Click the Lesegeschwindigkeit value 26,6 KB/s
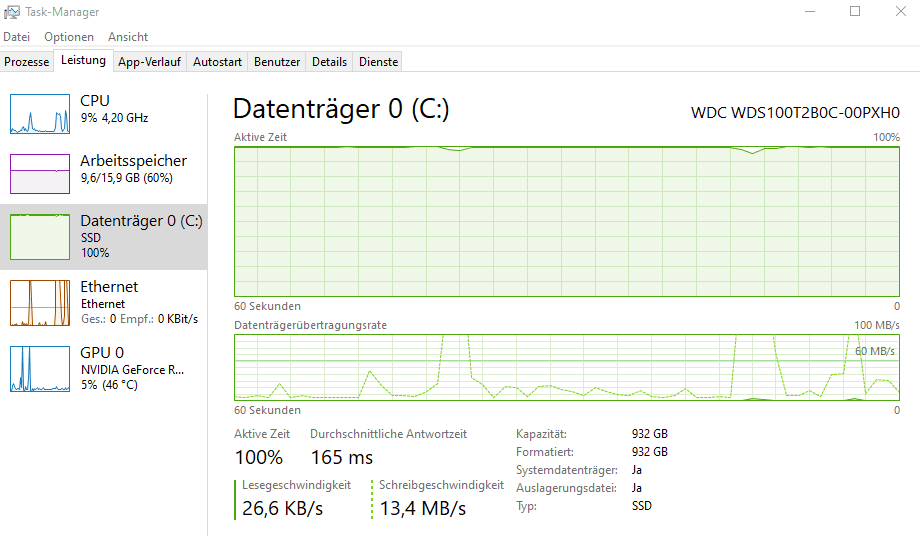920x541 pixels. (282, 508)
